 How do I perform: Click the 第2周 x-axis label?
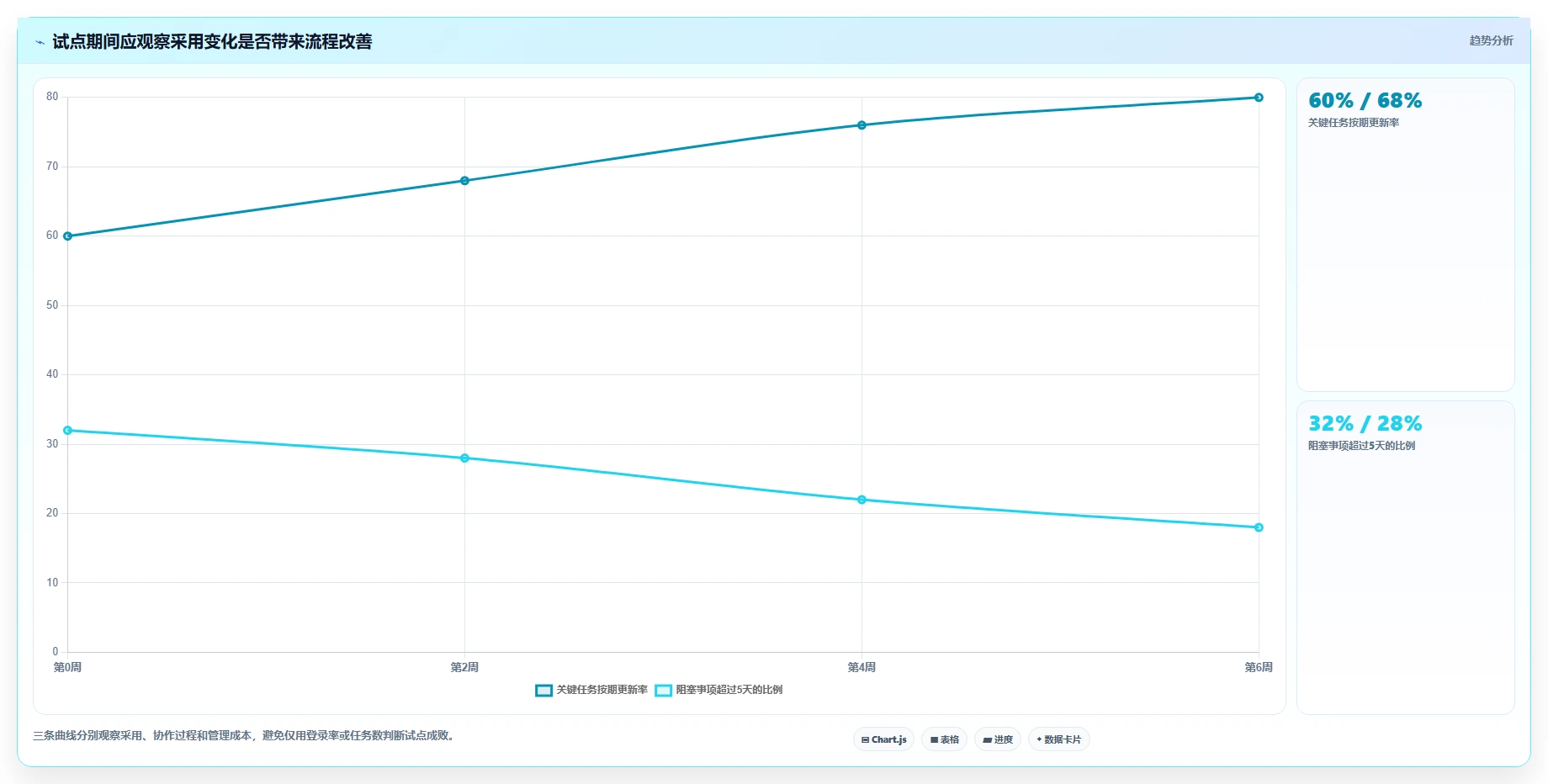464,667
